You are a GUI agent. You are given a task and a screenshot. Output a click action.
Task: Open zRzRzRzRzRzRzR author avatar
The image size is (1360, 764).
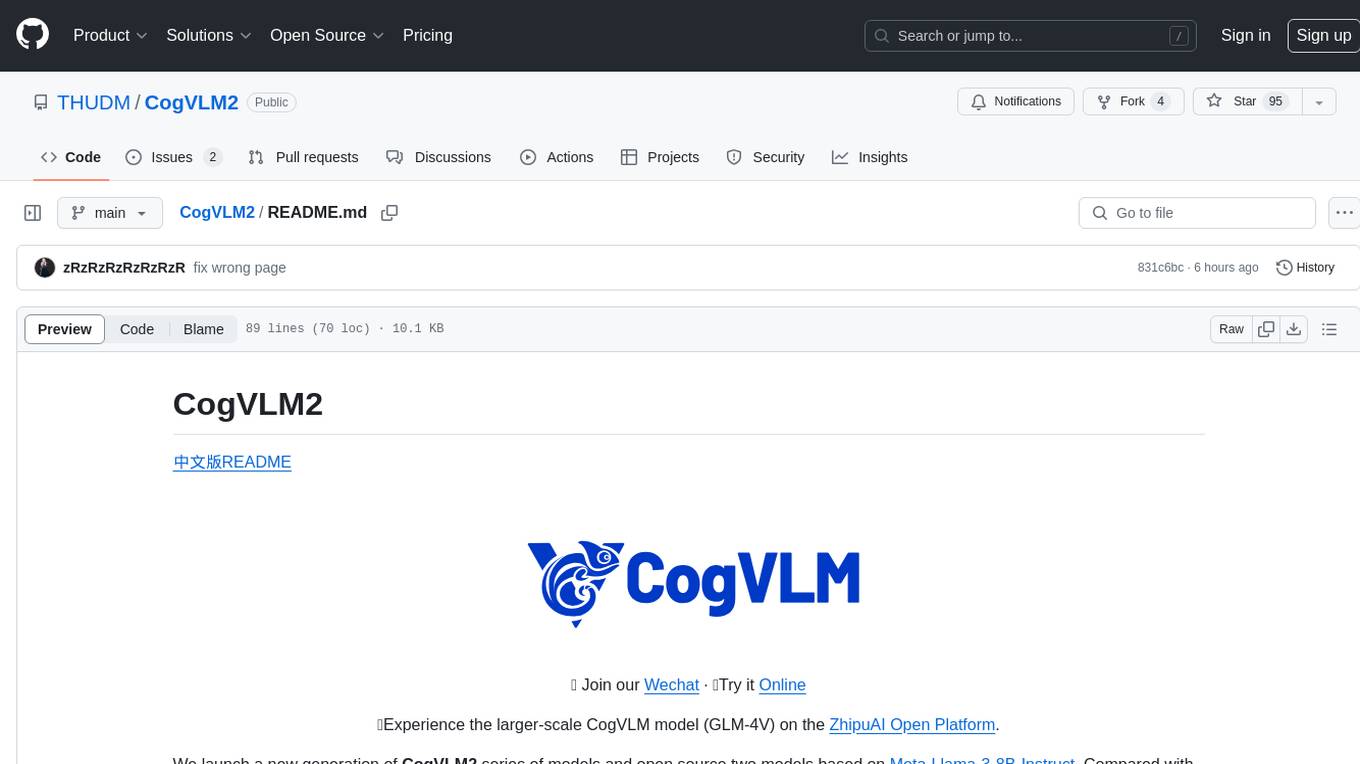(x=45, y=268)
